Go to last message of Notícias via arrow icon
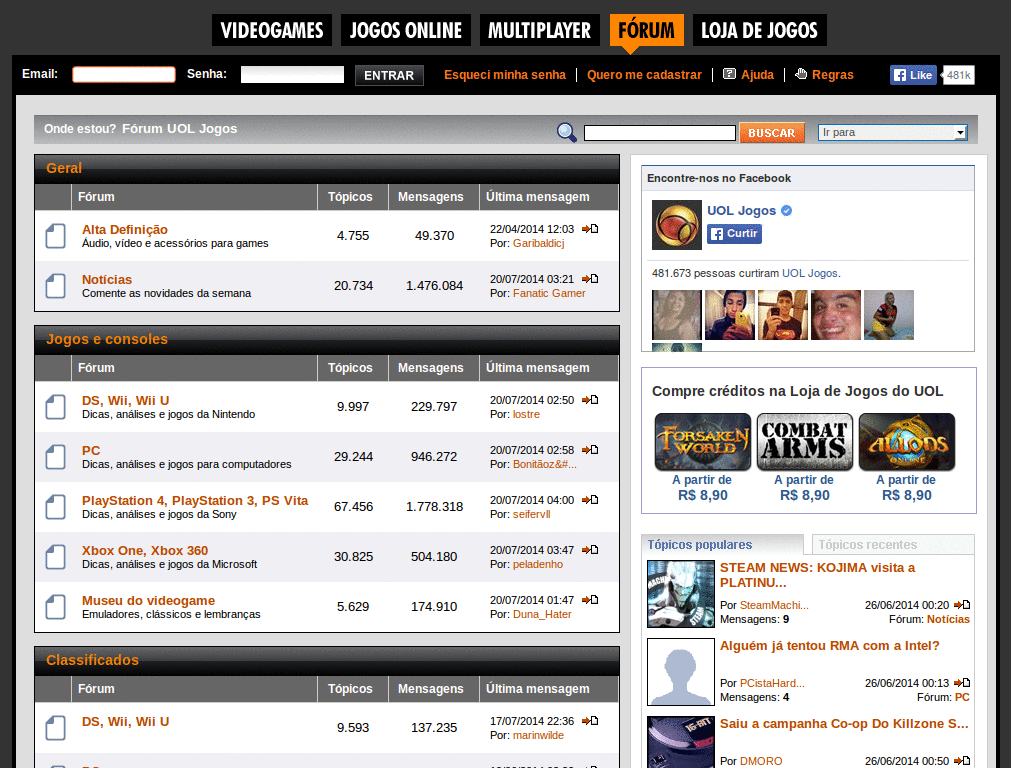1024x768 pixels. click(590, 279)
